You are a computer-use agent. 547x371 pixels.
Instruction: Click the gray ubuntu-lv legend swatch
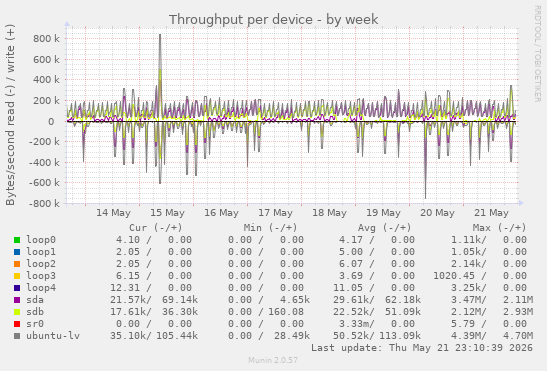(x=17, y=336)
